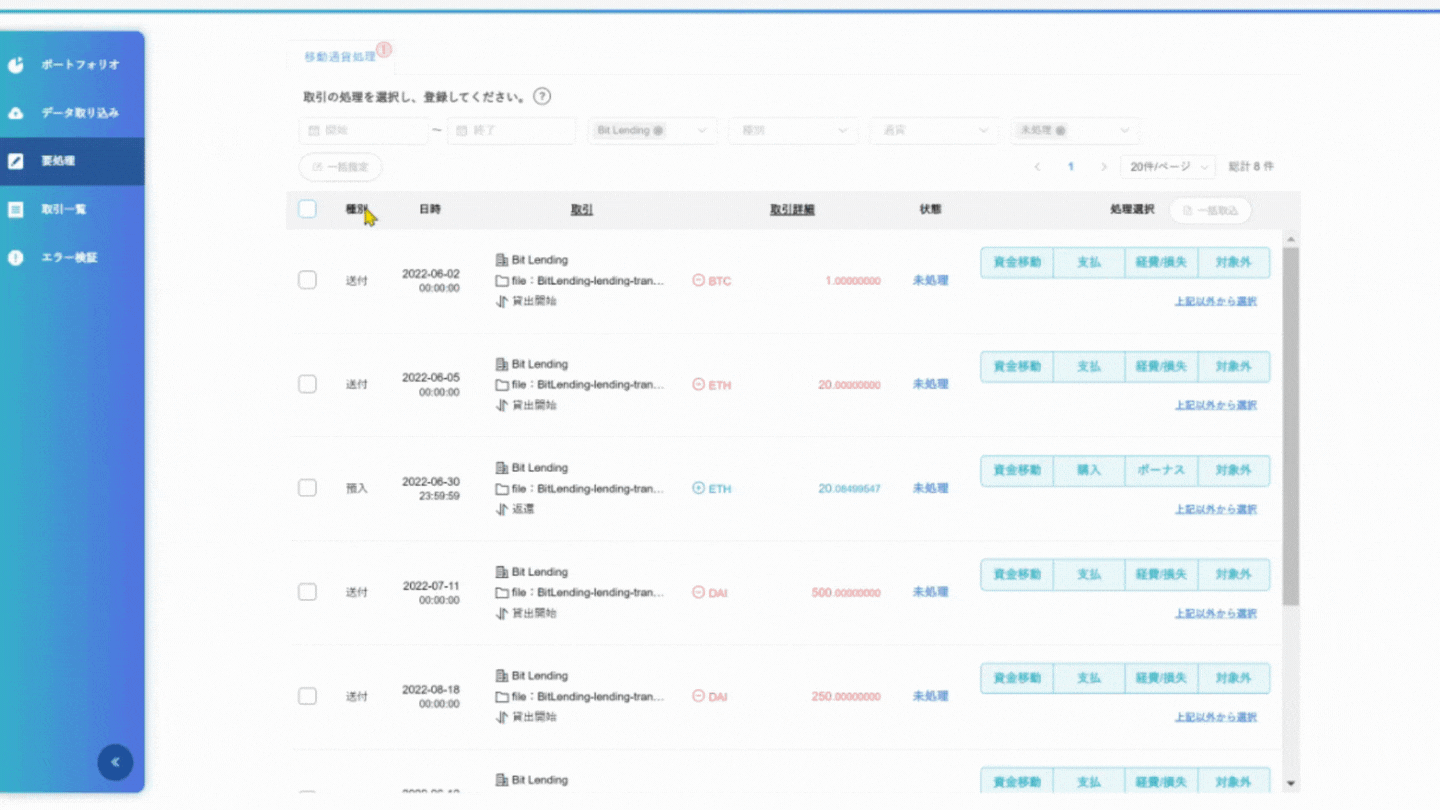Open ポートフォリオ in the sidebar
Screen dimensions: 1440x810
coord(72,65)
